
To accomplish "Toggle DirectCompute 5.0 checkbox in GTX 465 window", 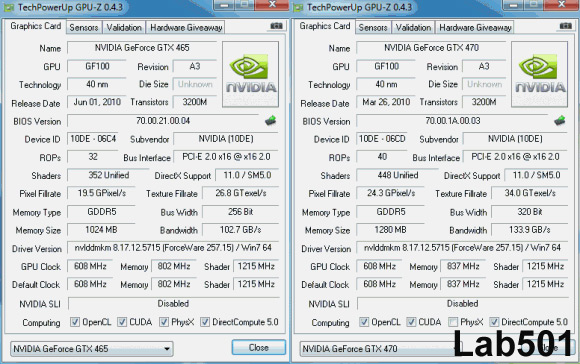I will coord(205,322).
